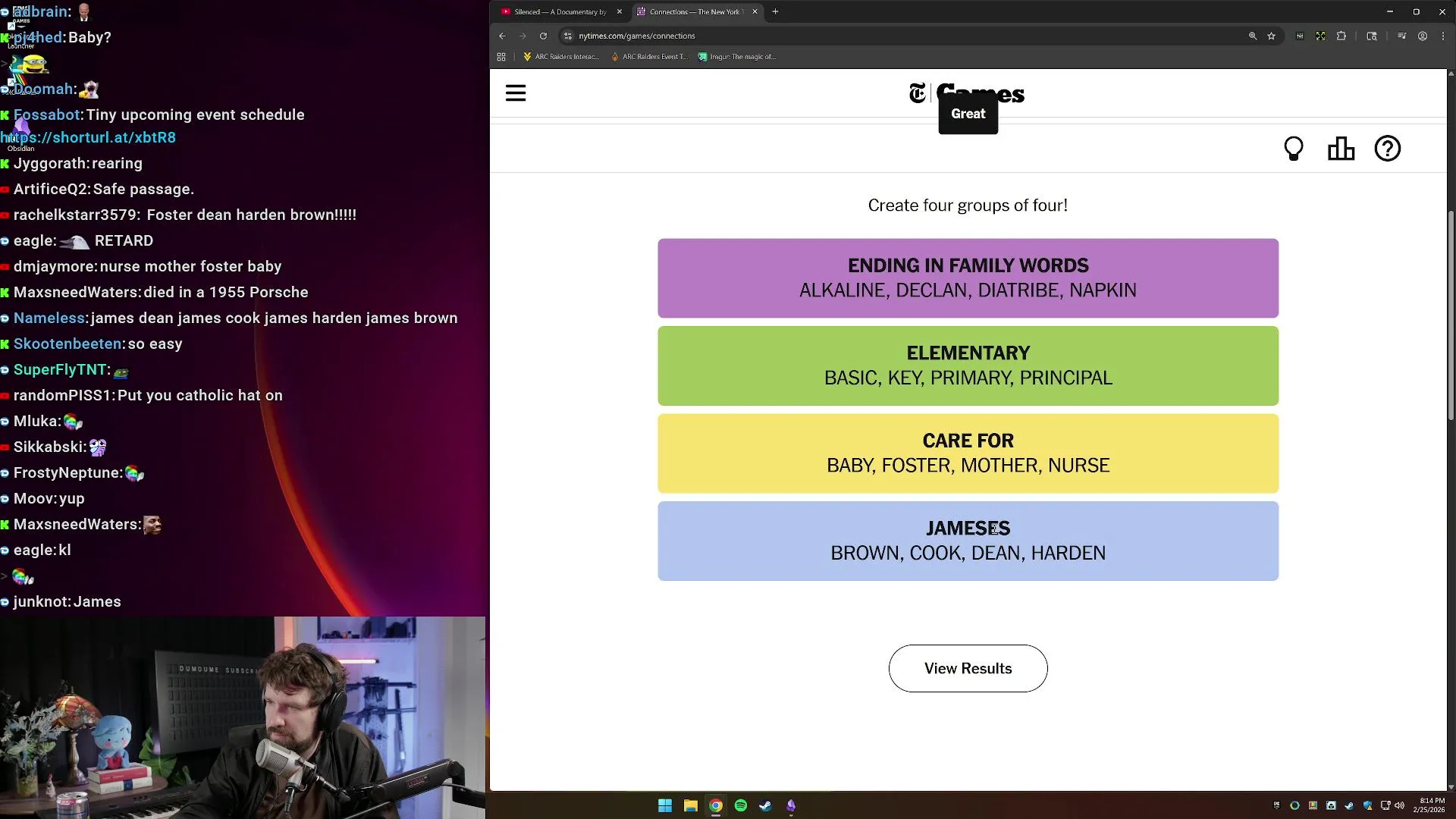The height and width of the screenshot is (819, 1456).
Task: Bookmark the page with the star icon
Action: click(1272, 36)
